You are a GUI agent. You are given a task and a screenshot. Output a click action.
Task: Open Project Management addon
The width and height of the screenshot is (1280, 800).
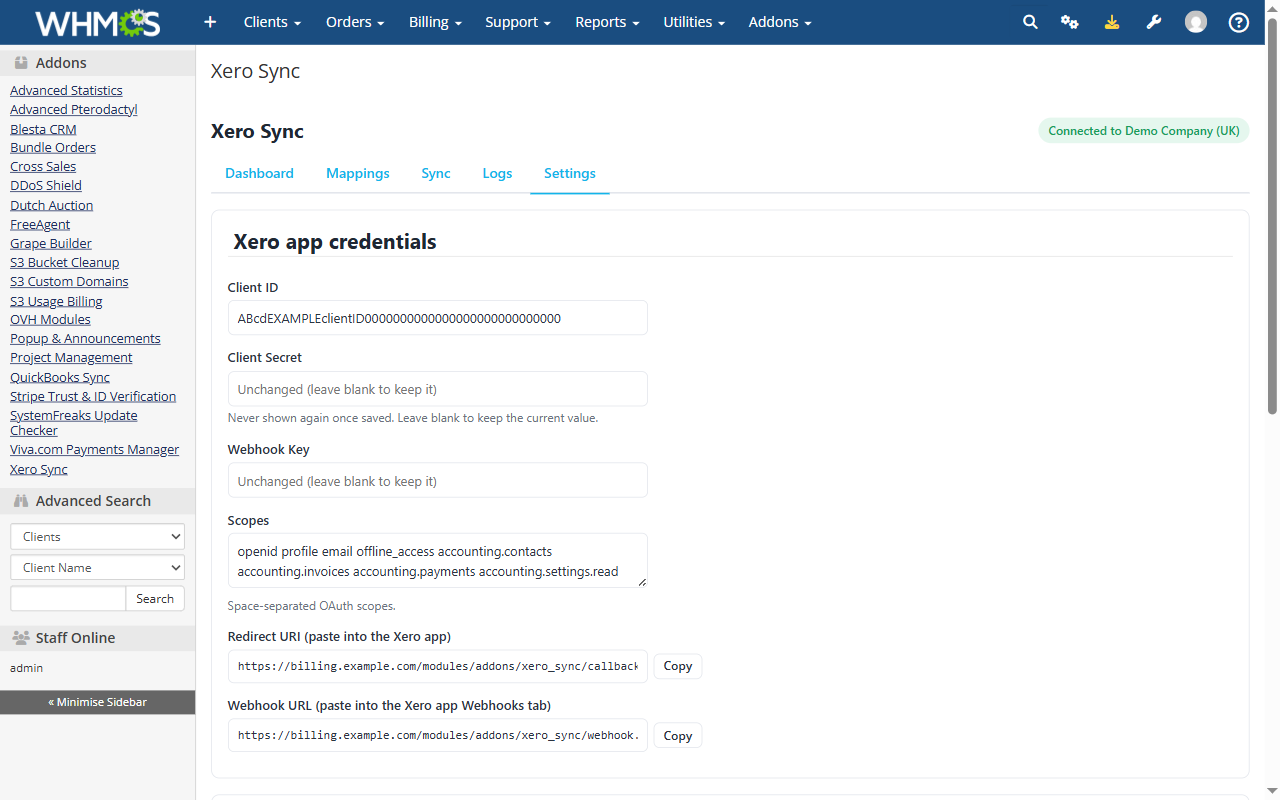(71, 358)
